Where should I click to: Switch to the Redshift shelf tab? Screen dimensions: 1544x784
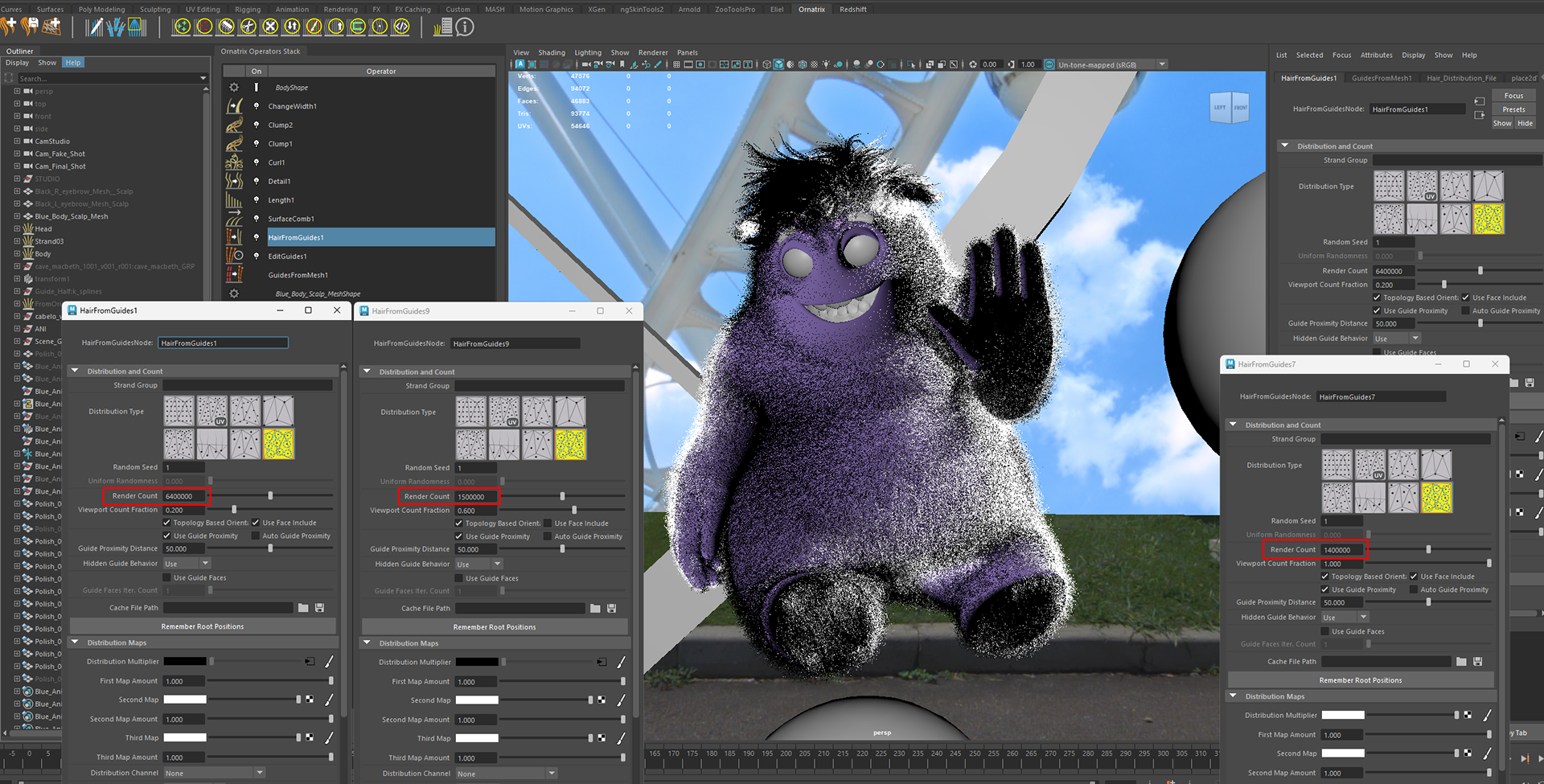pos(853,10)
